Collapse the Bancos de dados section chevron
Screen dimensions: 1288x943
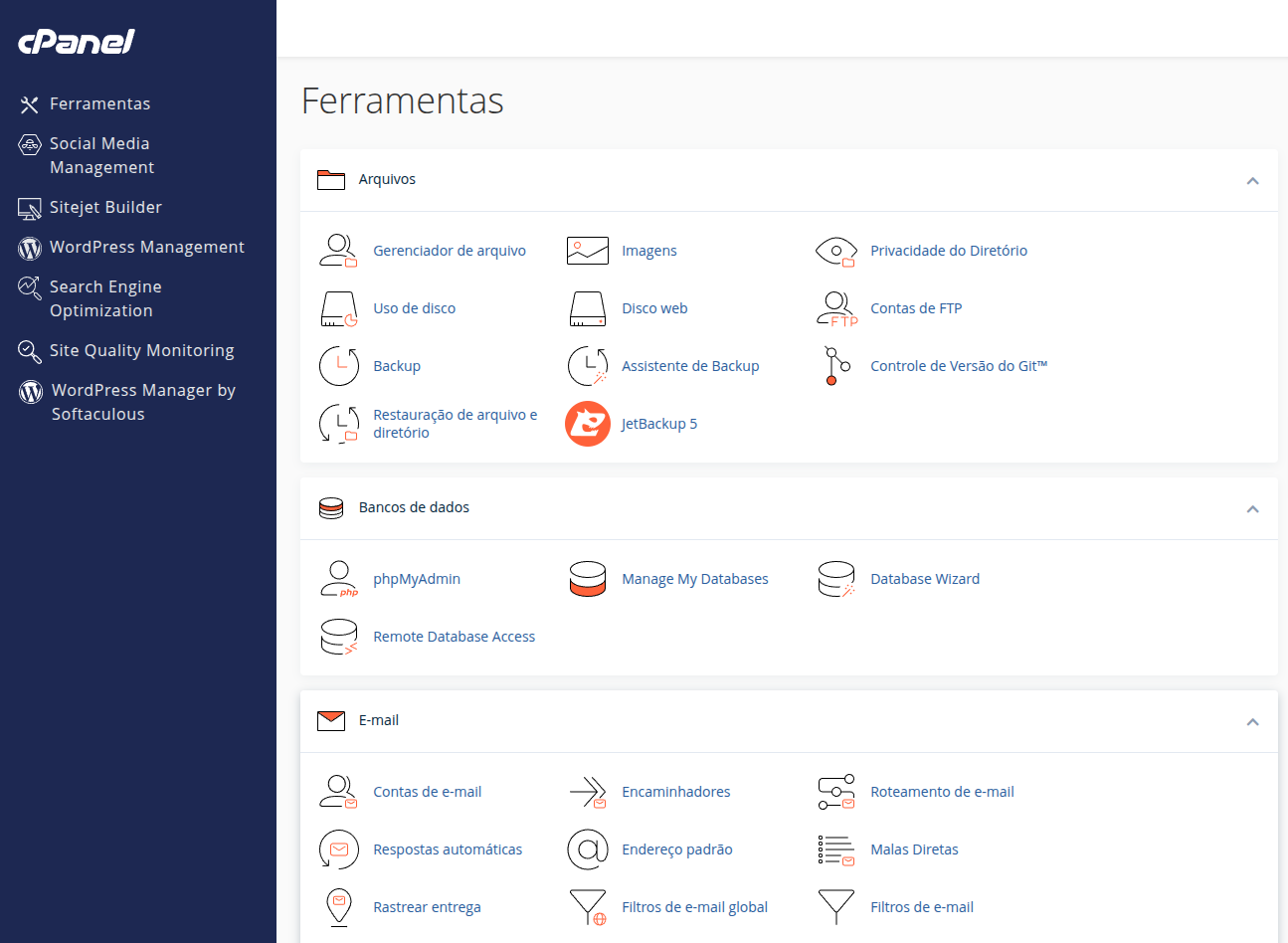[1252, 508]
